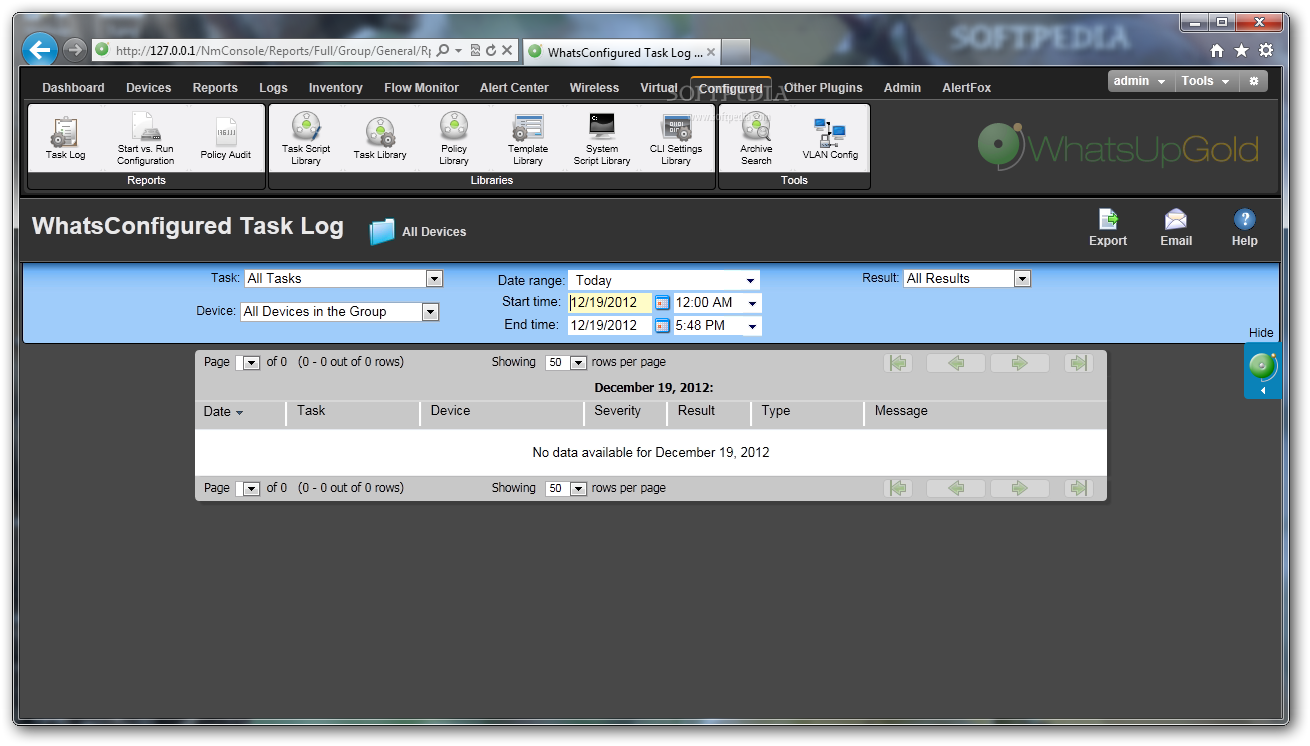Open the gear menu beside Tools
The width and height of the screenshot is (1310, 746).
coord(1254,82)
